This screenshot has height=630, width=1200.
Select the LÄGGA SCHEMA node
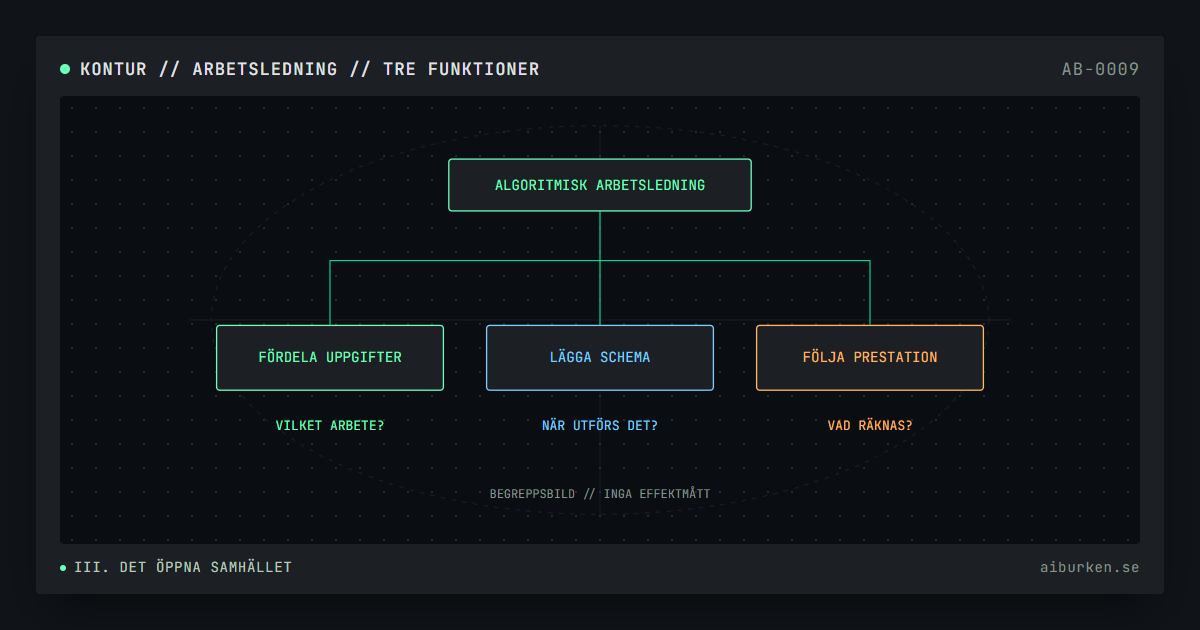(600, 357)
